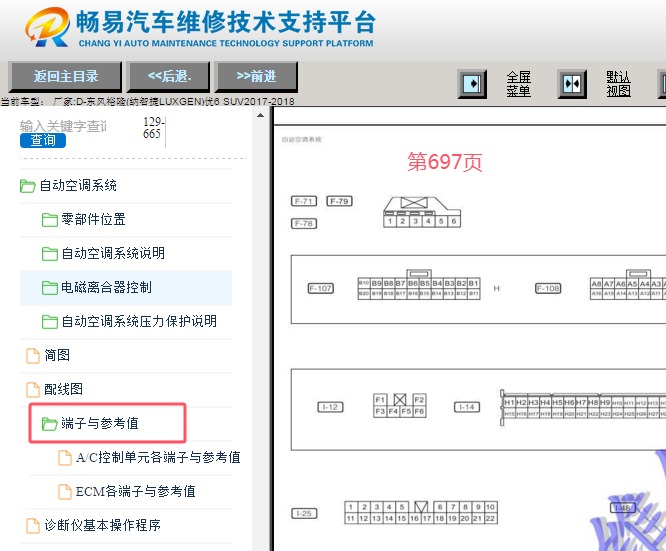Click the default view split icon
Screen dimensions: 666x551
click(x=572, y=84)
